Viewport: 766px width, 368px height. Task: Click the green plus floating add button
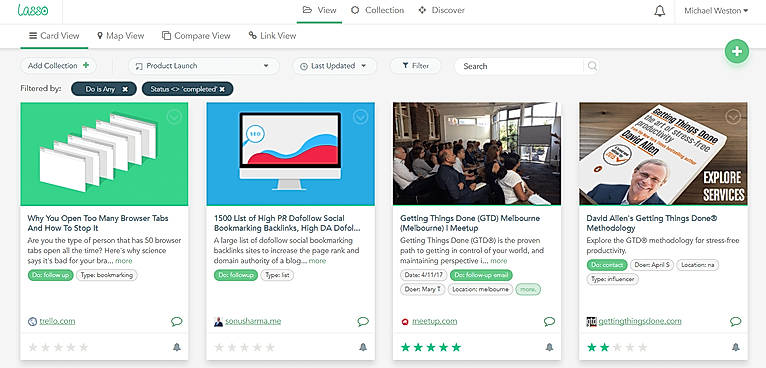[737, 51]
